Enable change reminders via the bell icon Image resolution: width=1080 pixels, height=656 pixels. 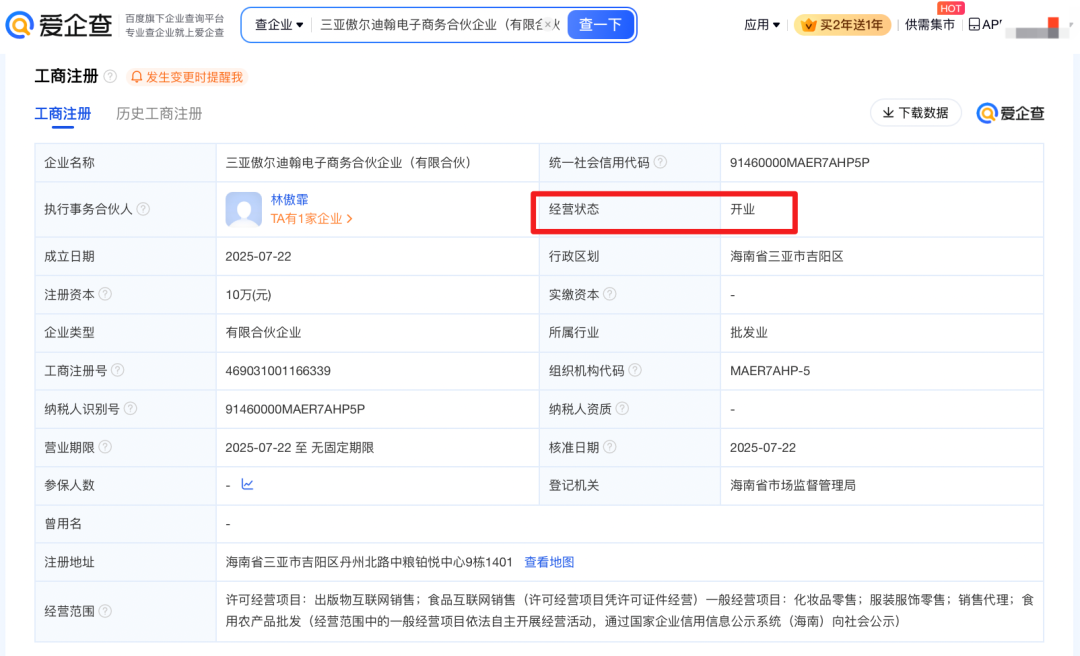pos(138,76)
